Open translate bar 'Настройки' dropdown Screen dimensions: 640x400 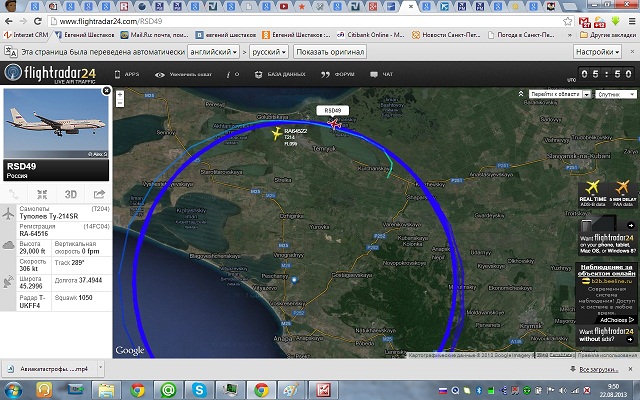coord(598,52)
